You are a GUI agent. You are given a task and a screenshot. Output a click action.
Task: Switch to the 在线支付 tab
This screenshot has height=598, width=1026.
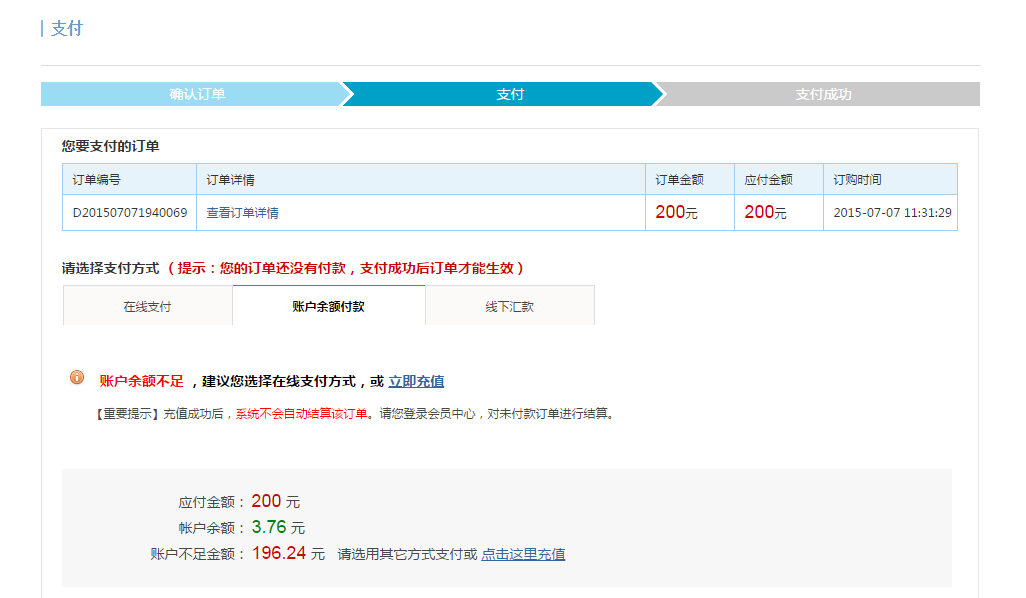147,306
